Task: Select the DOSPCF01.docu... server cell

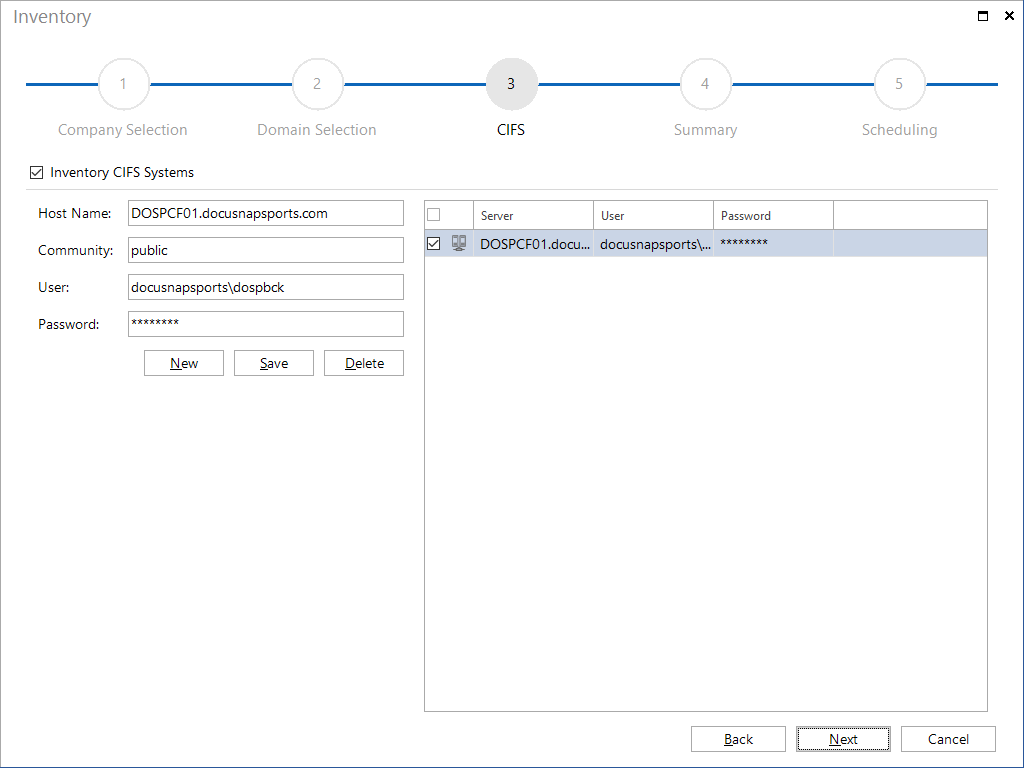Action: pyautogui.click(x=534, y=244)
